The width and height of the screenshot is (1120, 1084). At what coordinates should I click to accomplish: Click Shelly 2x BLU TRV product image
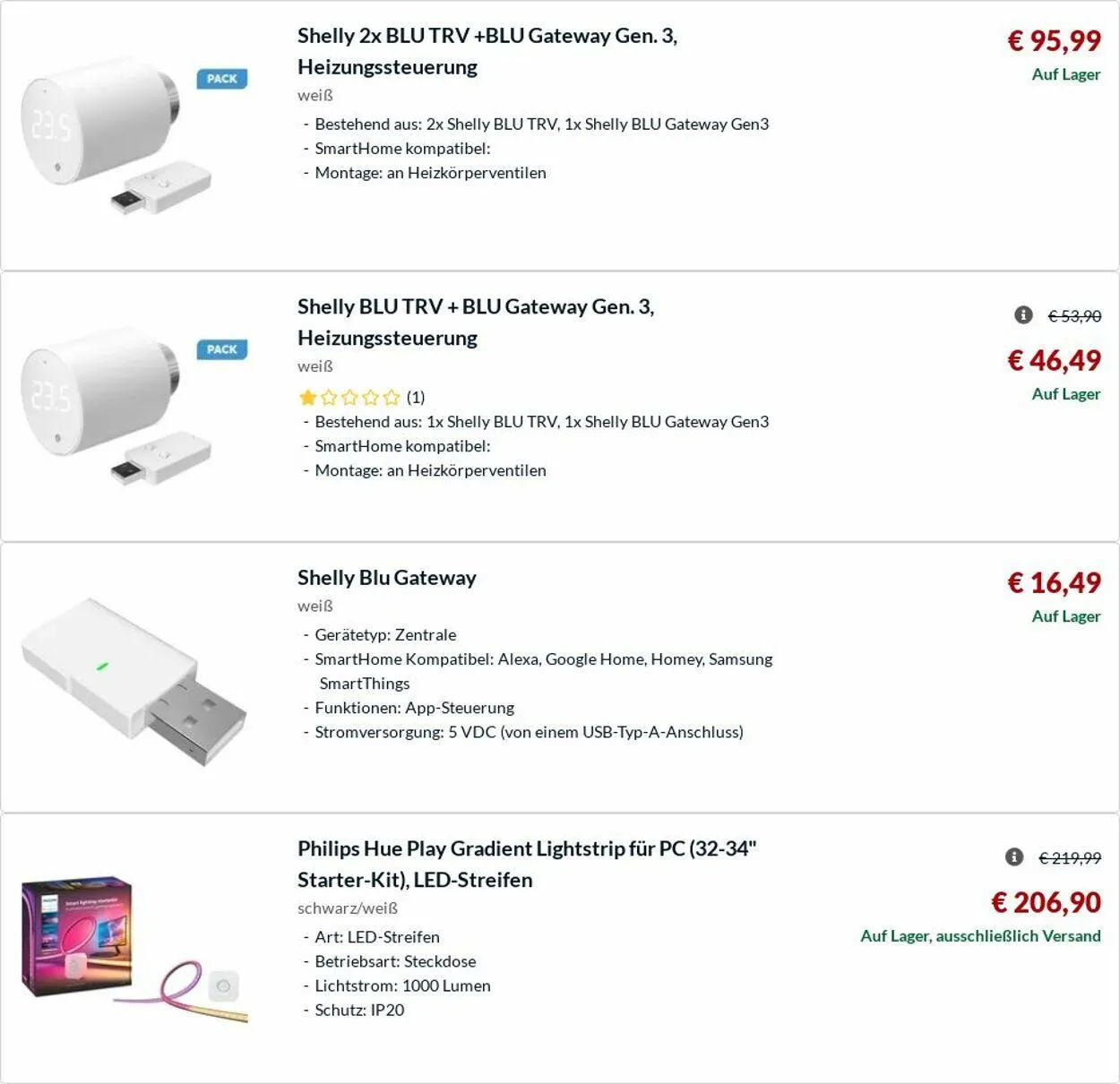pos(116,134)
